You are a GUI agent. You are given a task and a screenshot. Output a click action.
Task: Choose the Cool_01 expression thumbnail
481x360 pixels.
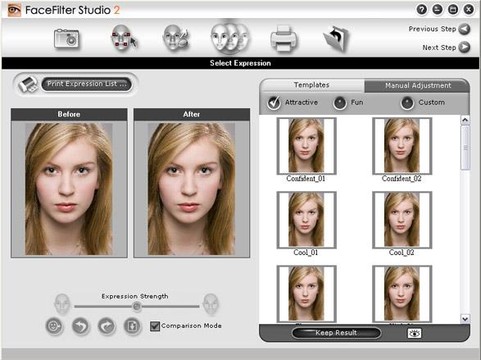click(x=306, y=220)
